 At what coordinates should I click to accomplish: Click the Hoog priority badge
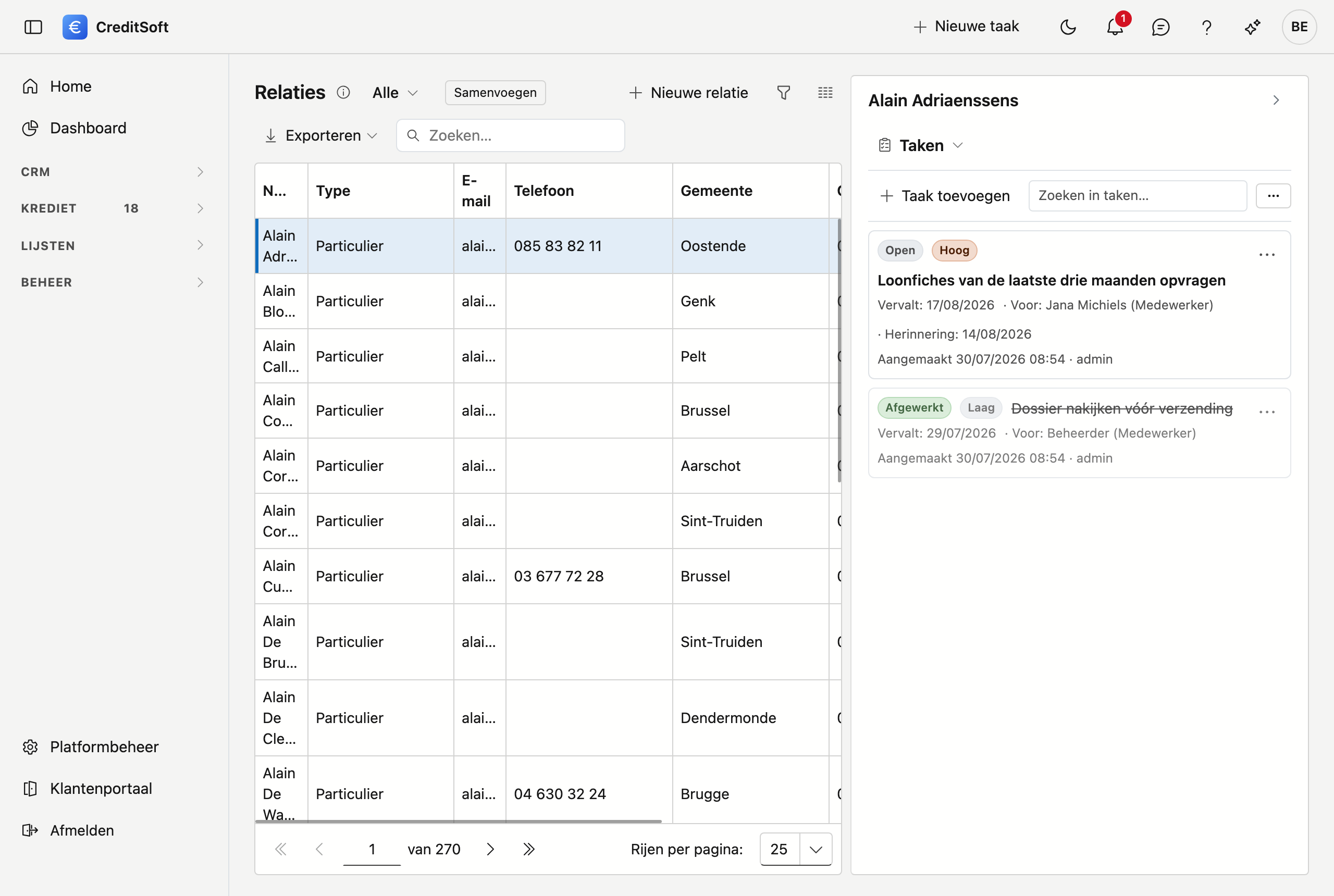(954, 250)
